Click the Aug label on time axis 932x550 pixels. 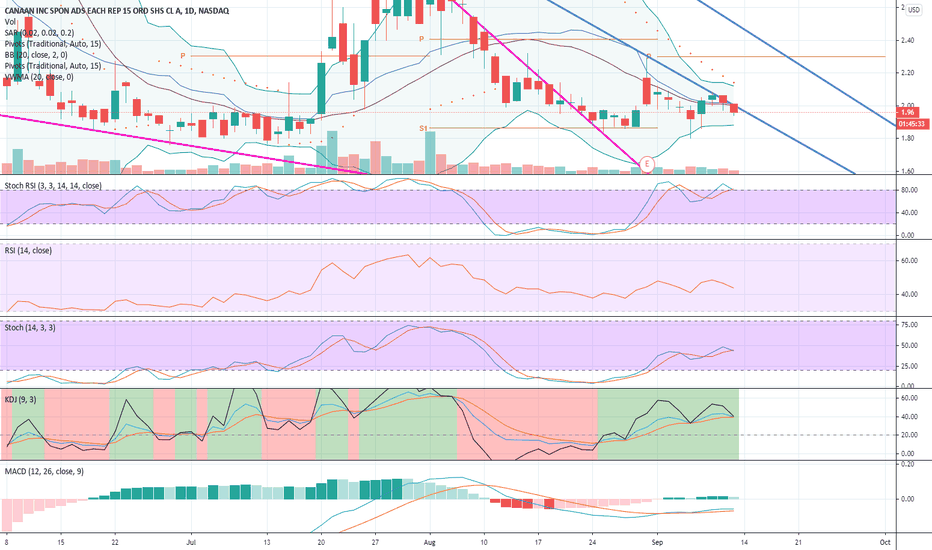point(430,542)
